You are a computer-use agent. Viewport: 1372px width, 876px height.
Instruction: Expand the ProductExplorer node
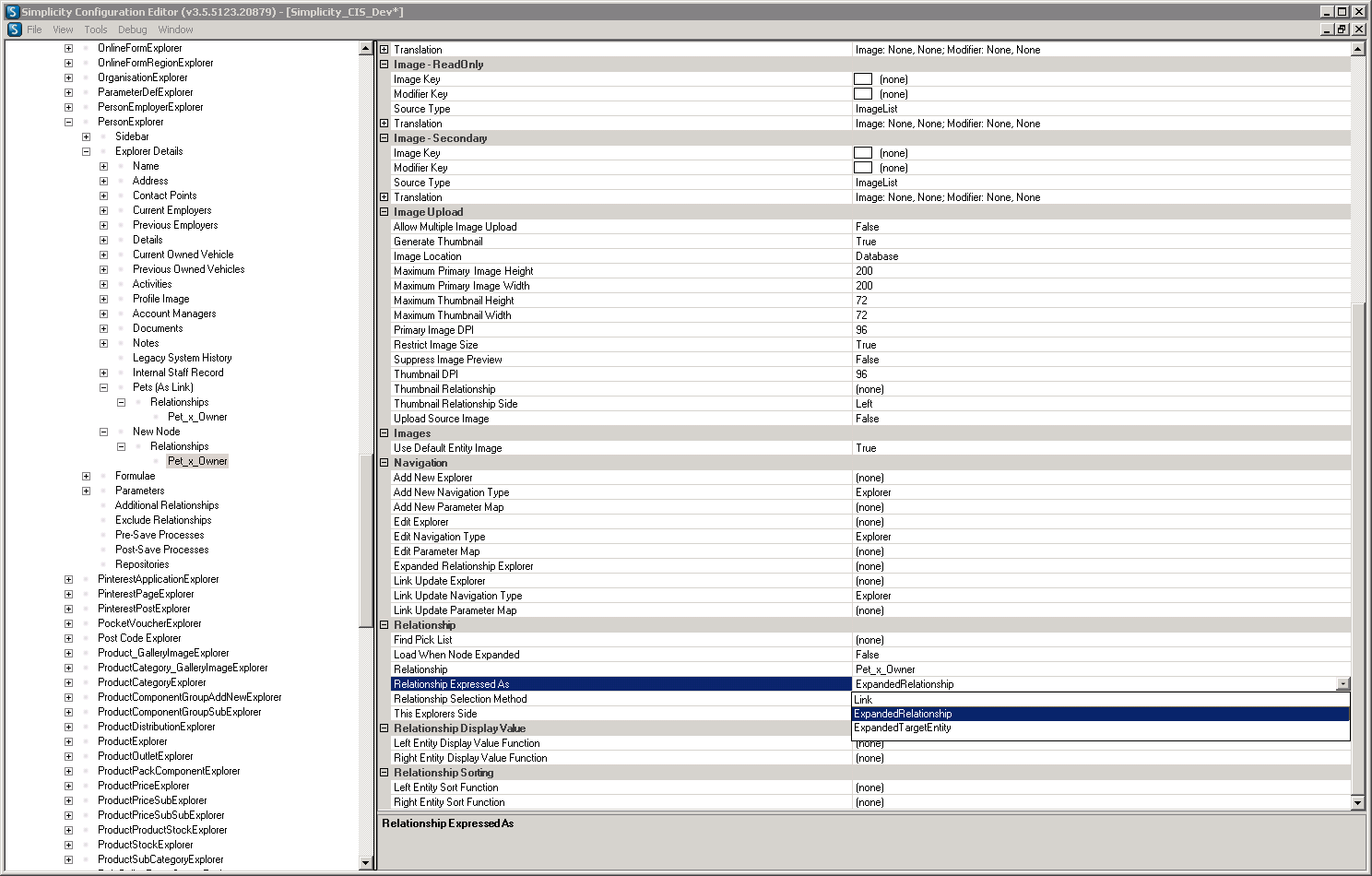pyautogui.click(x=68, y=741)
